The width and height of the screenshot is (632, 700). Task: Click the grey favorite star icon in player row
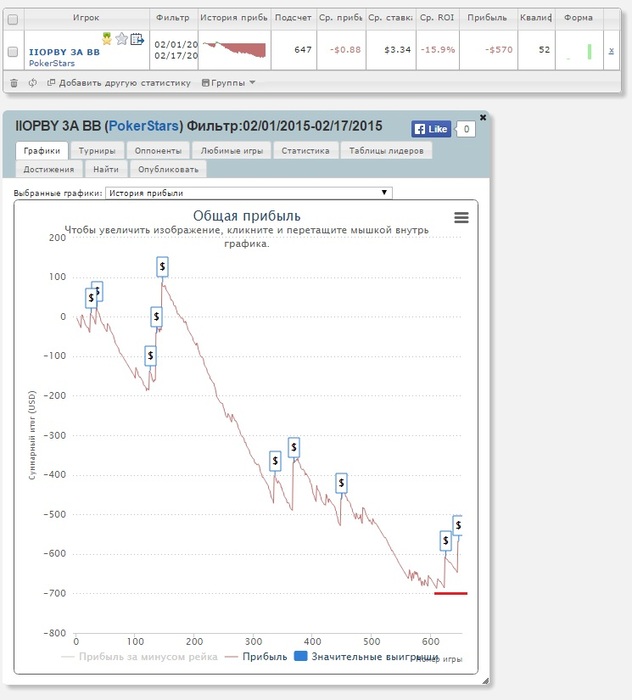121,39
